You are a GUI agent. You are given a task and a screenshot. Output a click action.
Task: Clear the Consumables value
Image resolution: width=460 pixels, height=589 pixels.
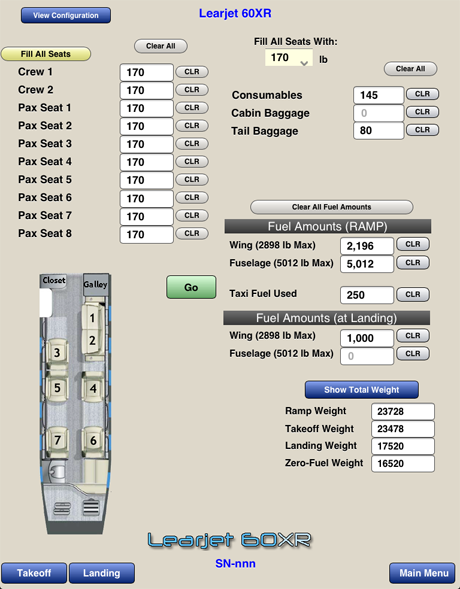click(x=422, y=94)
